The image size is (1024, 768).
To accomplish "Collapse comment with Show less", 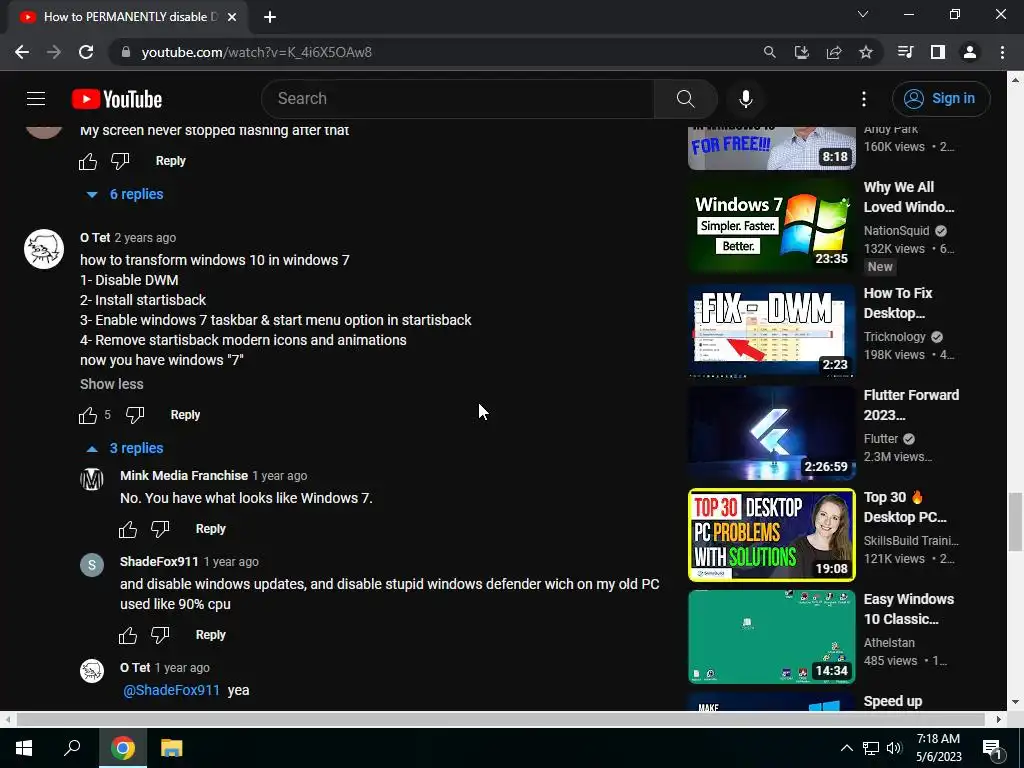I will click(112, 385).
